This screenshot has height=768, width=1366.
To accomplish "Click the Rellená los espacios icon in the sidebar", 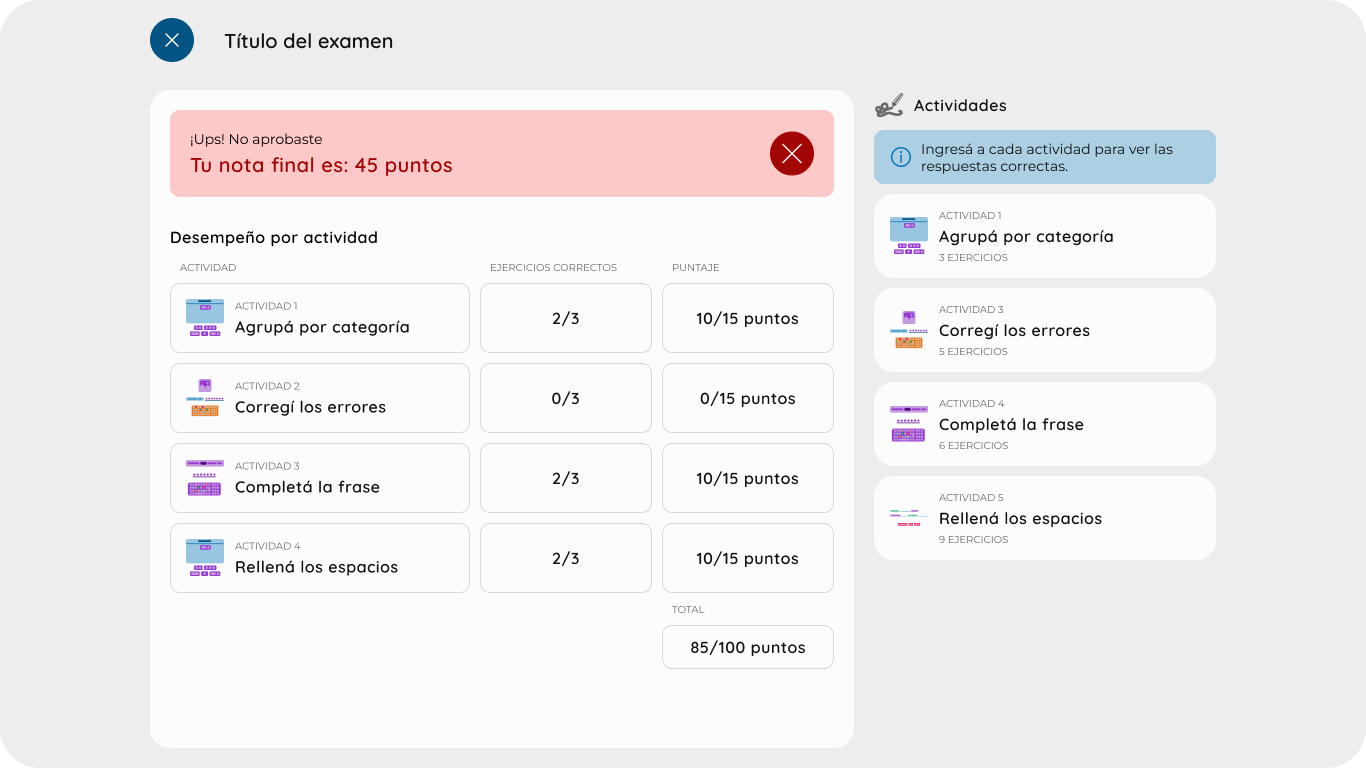I will pyautogui.click(x=909, y=518).
